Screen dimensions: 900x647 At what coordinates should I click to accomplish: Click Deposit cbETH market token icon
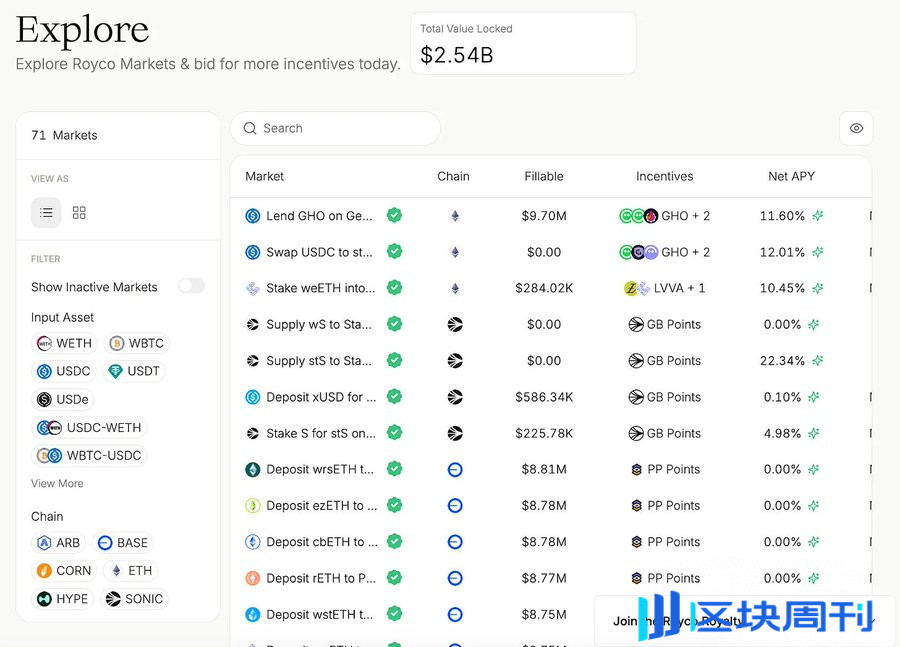253,542
